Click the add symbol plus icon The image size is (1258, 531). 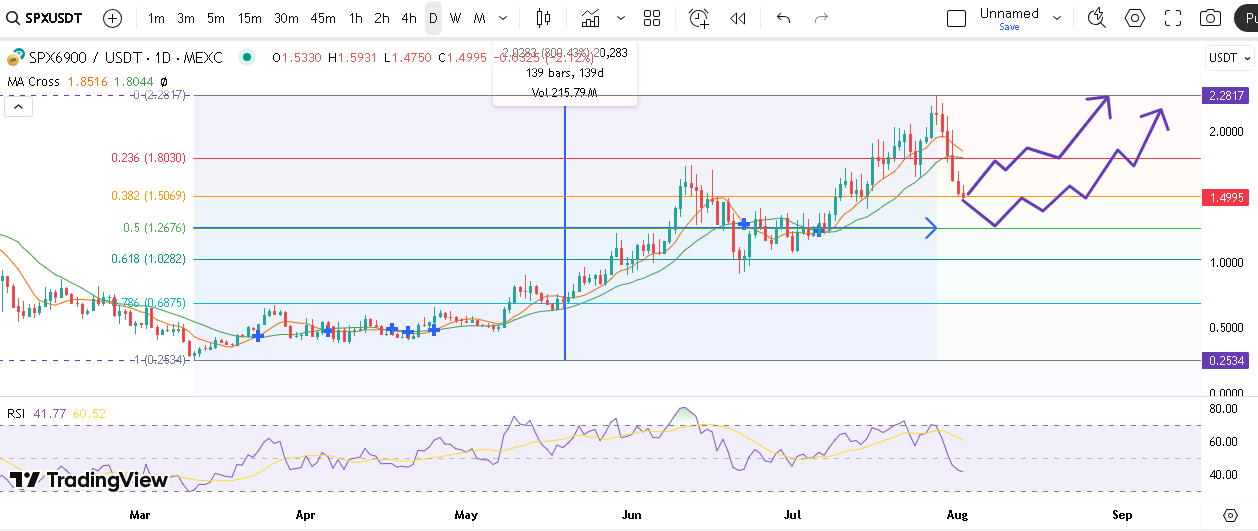[x=113, y=18]
